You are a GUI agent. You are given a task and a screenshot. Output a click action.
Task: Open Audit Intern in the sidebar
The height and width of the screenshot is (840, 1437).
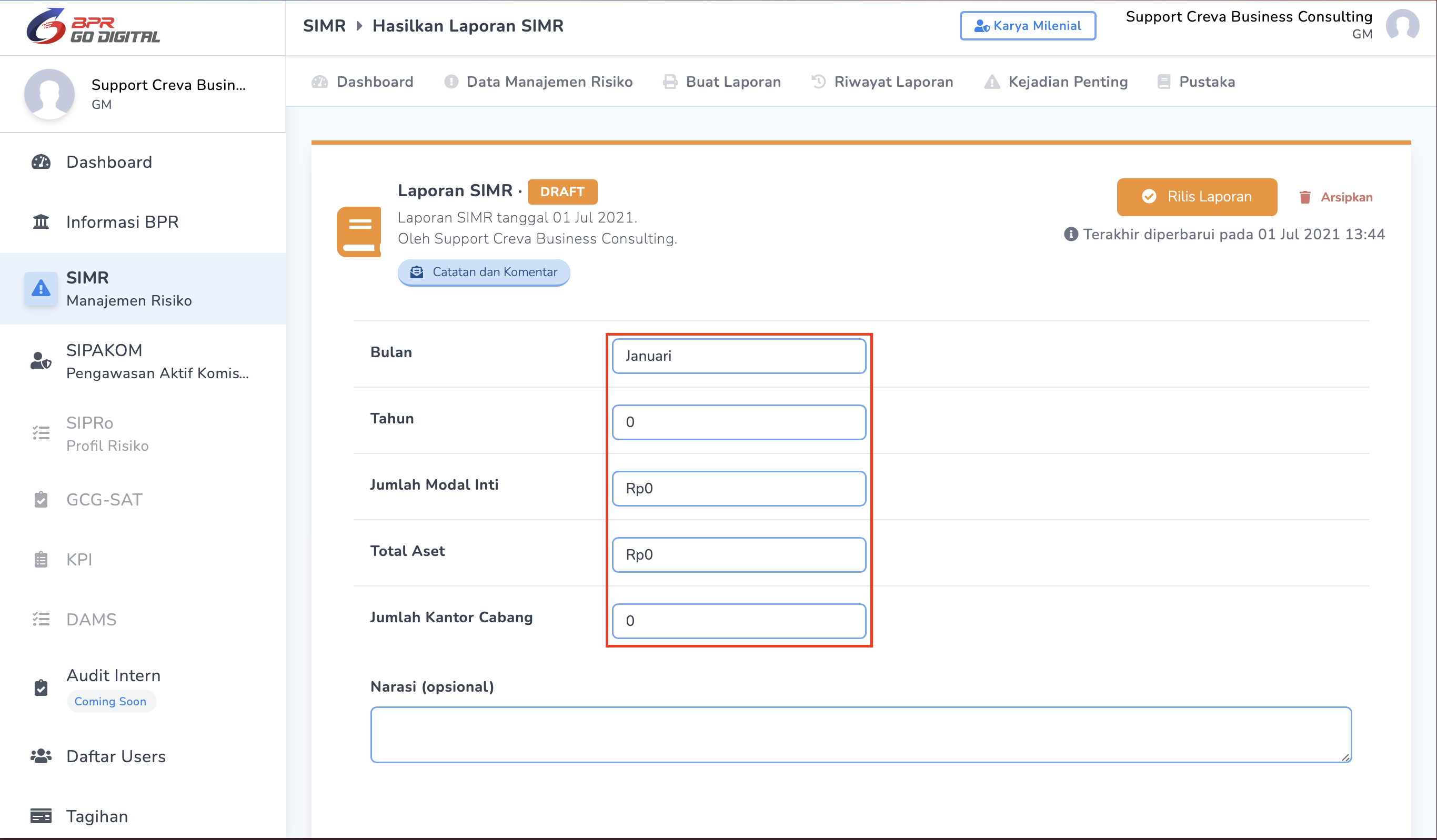click(x=143, y=688)
